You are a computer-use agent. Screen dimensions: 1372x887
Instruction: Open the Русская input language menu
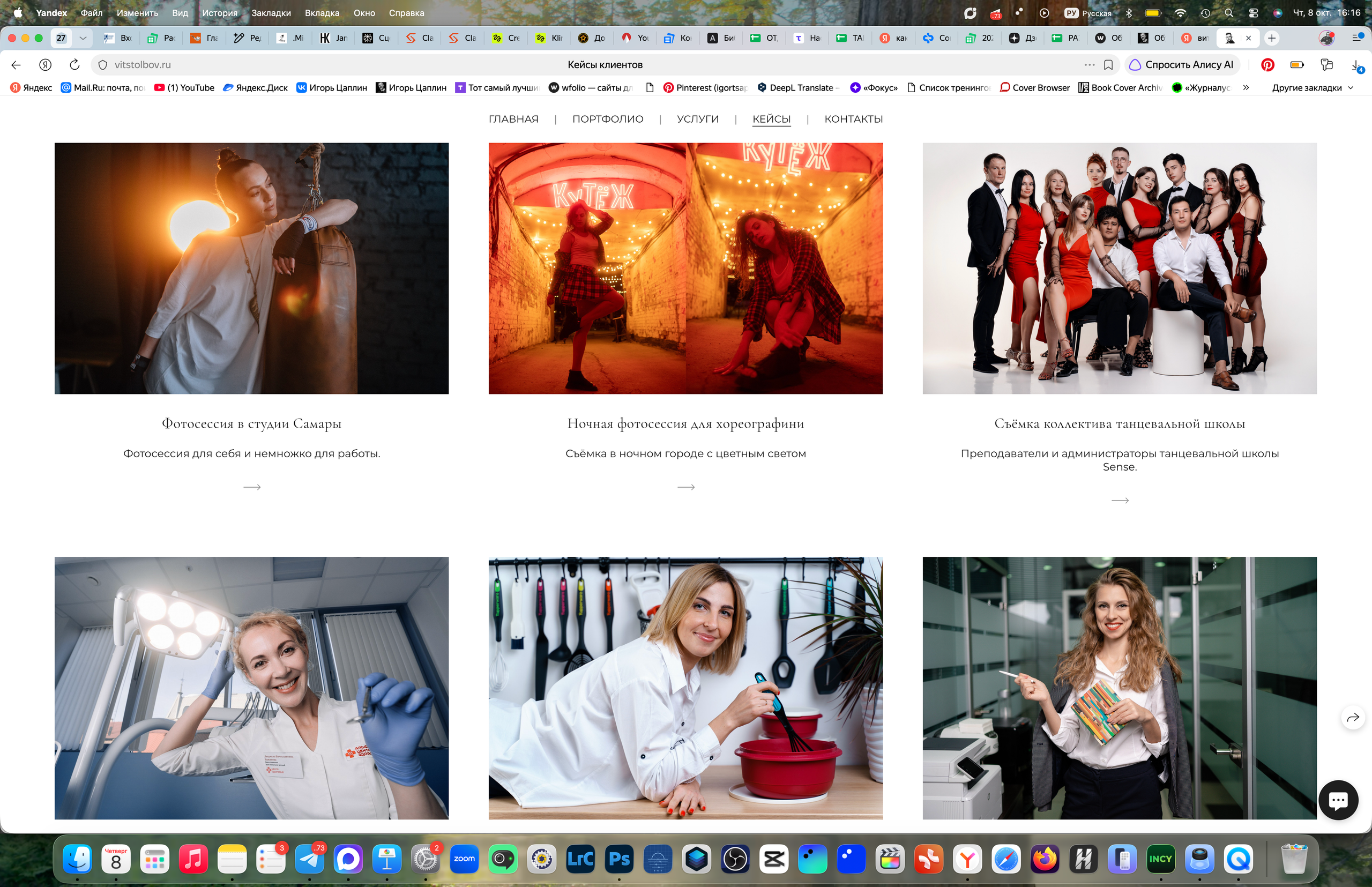coord(1087,13)
